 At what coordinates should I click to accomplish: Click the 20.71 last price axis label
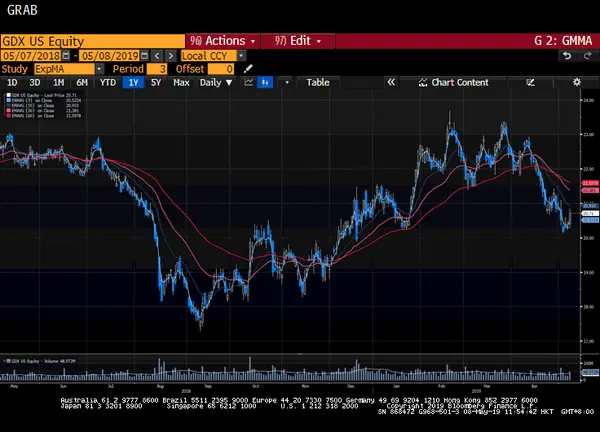point(590,214)
